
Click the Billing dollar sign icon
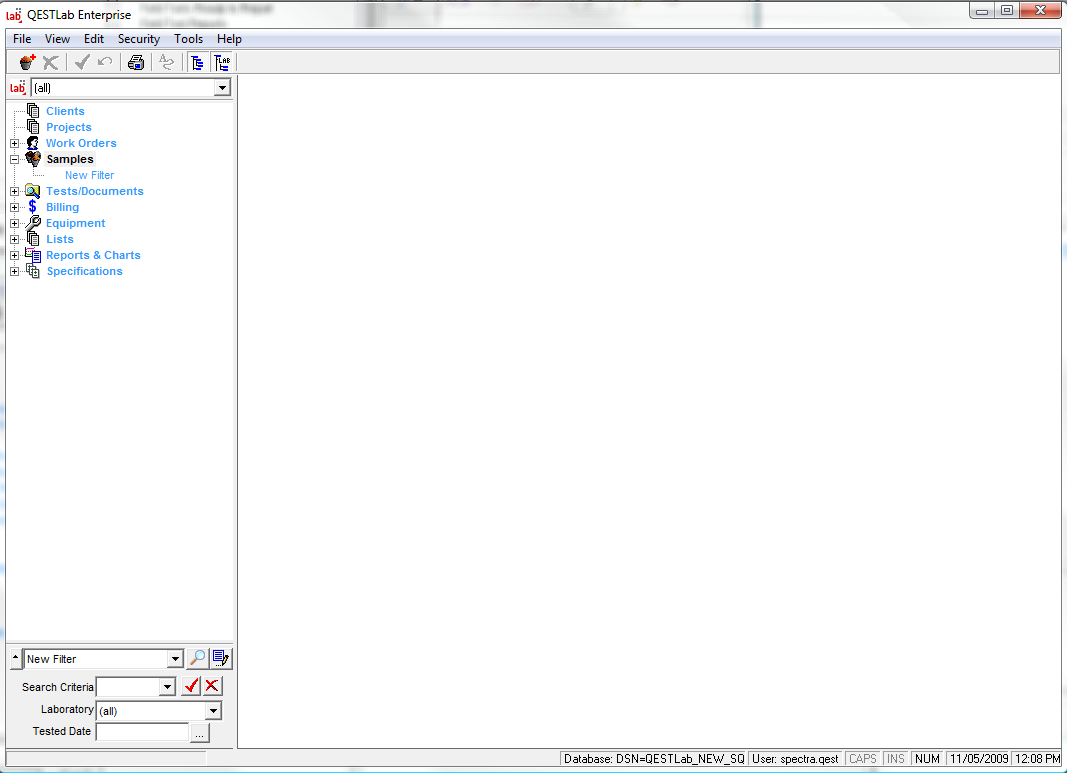click(x=33, y=207)
